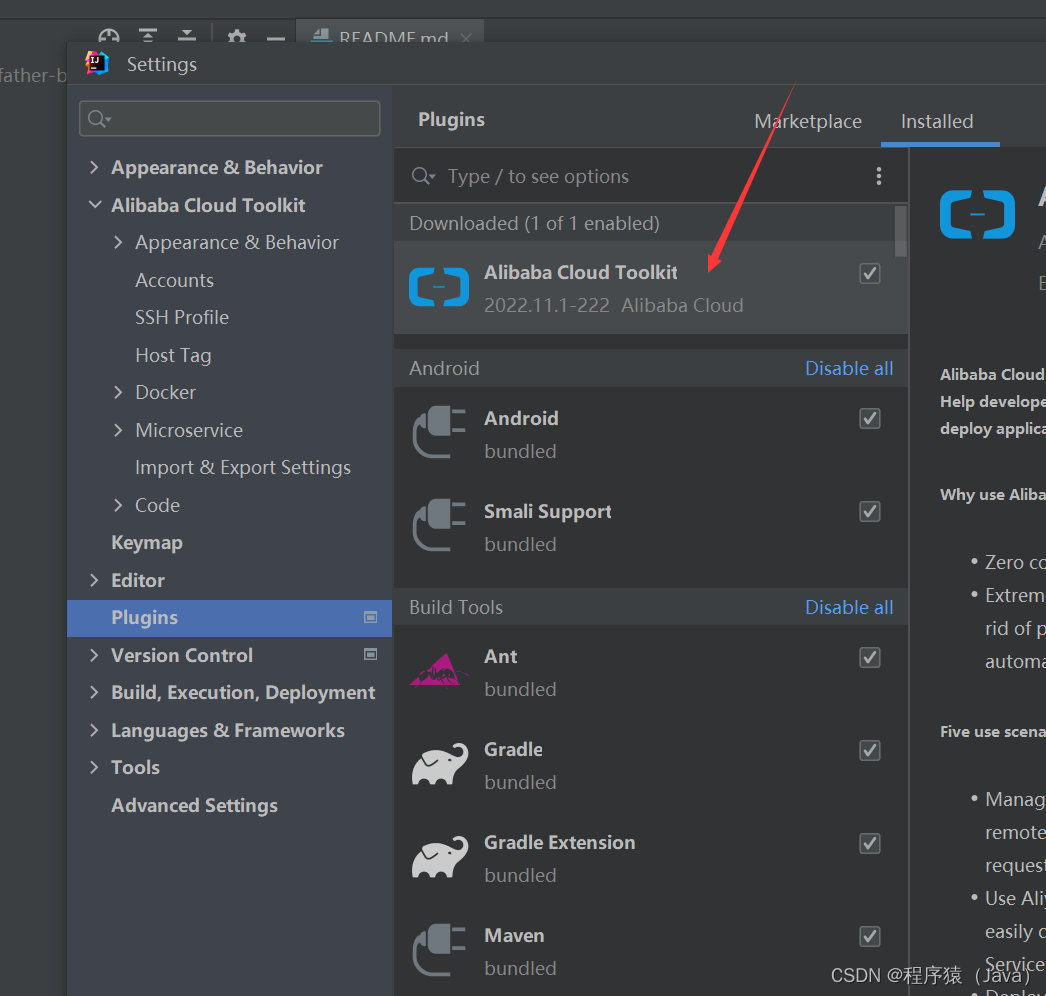Click the large Alibaba Cloud logo in details pane
Screen dimensions: 1046x996
point(977,214)
